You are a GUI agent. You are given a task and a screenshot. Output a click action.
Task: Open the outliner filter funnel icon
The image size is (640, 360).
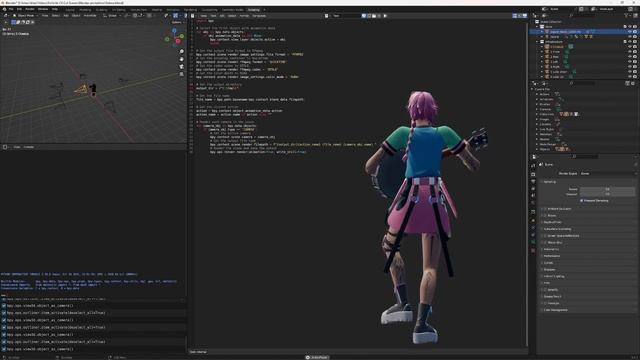pyautogui.click(x=626, y=16)
